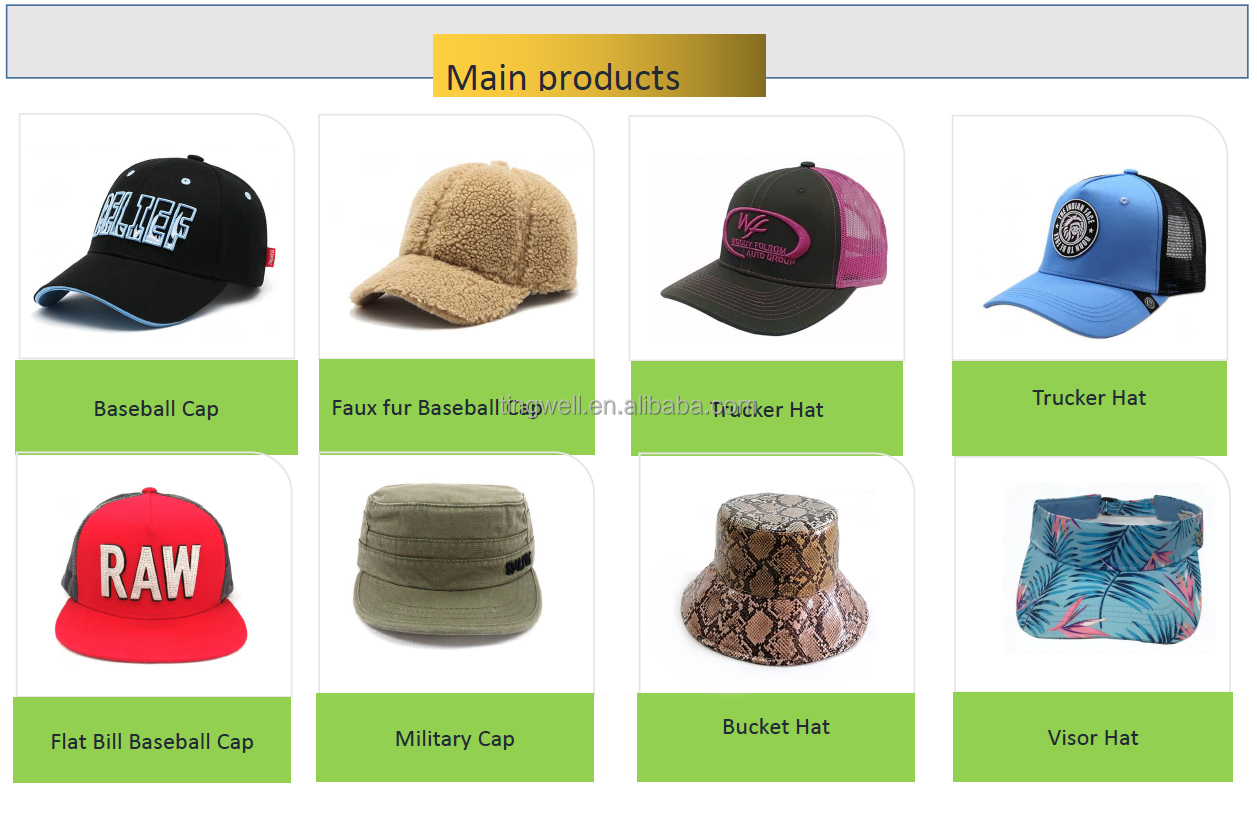
Task: Click the alibaba.com watermark text
Action: (629, 406)
